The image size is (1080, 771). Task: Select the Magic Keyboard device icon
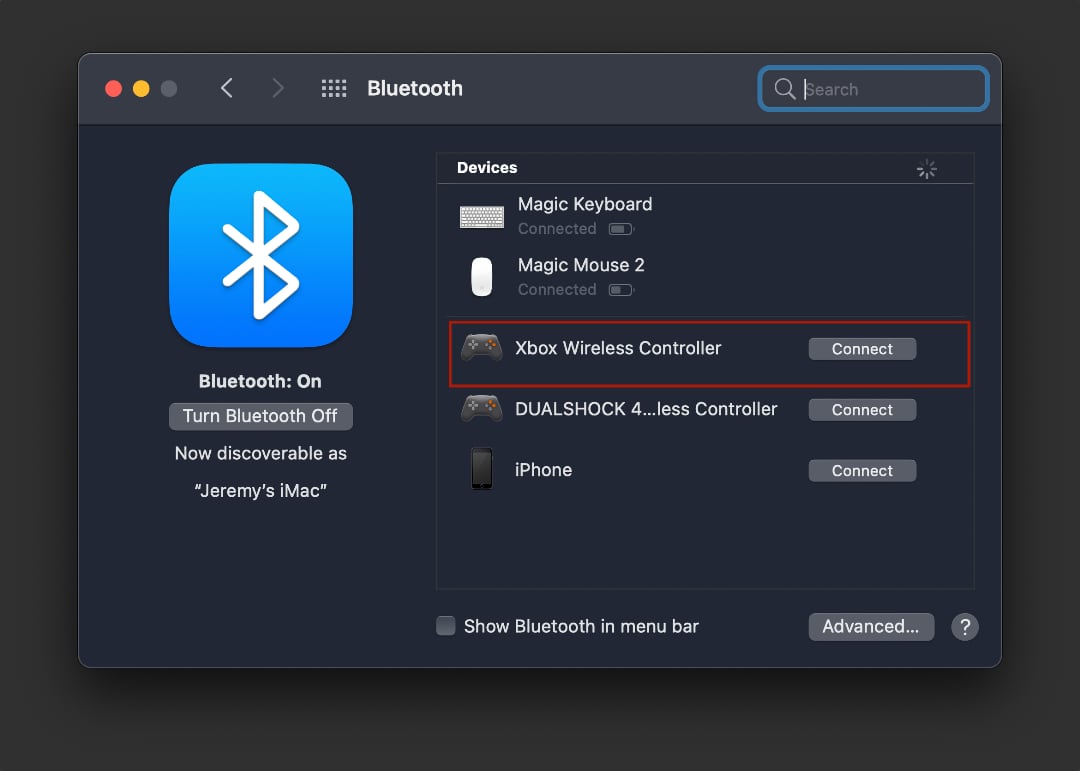coord(481,217)
